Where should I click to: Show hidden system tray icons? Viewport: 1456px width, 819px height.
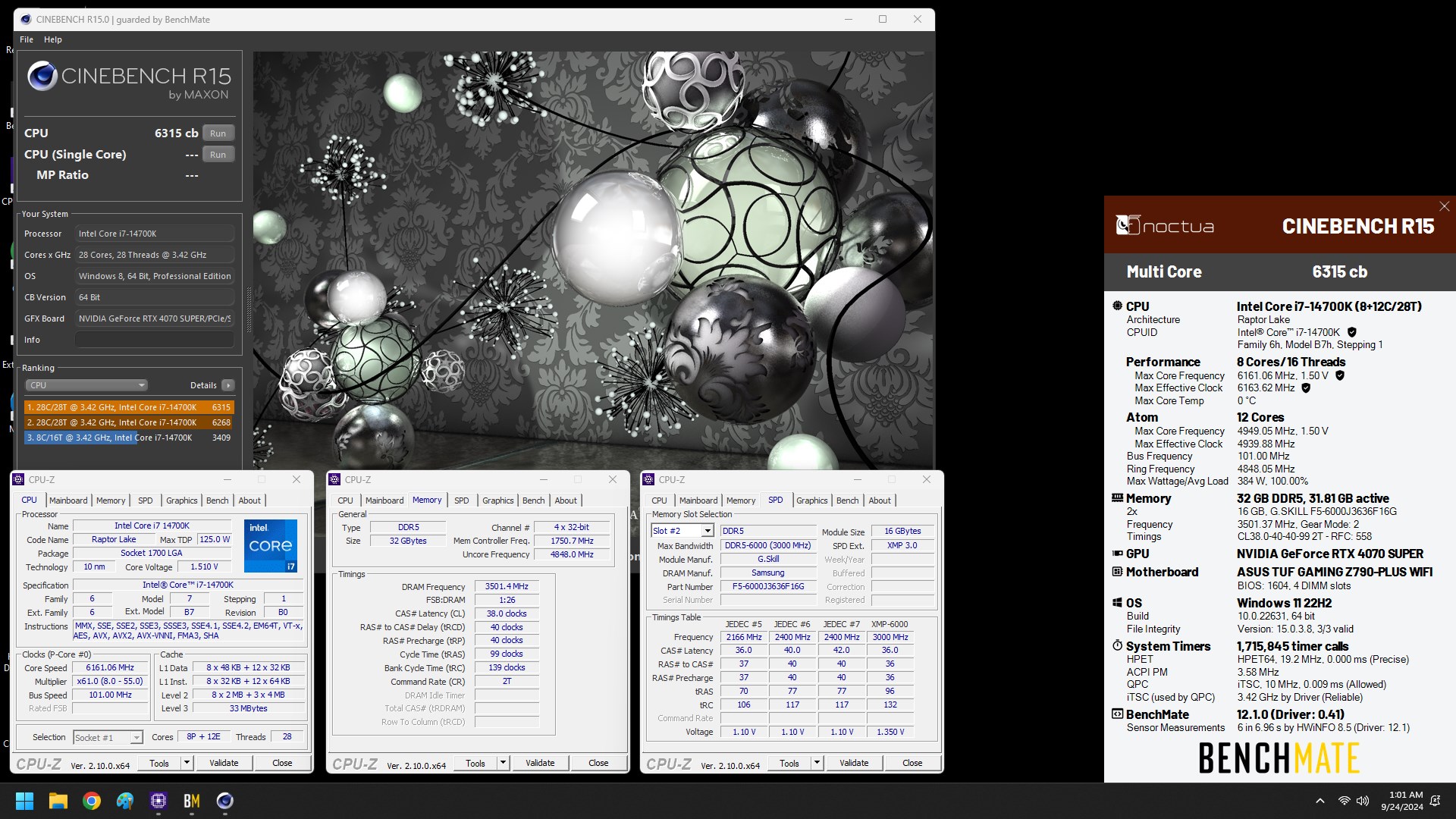tap(1320, 801)
